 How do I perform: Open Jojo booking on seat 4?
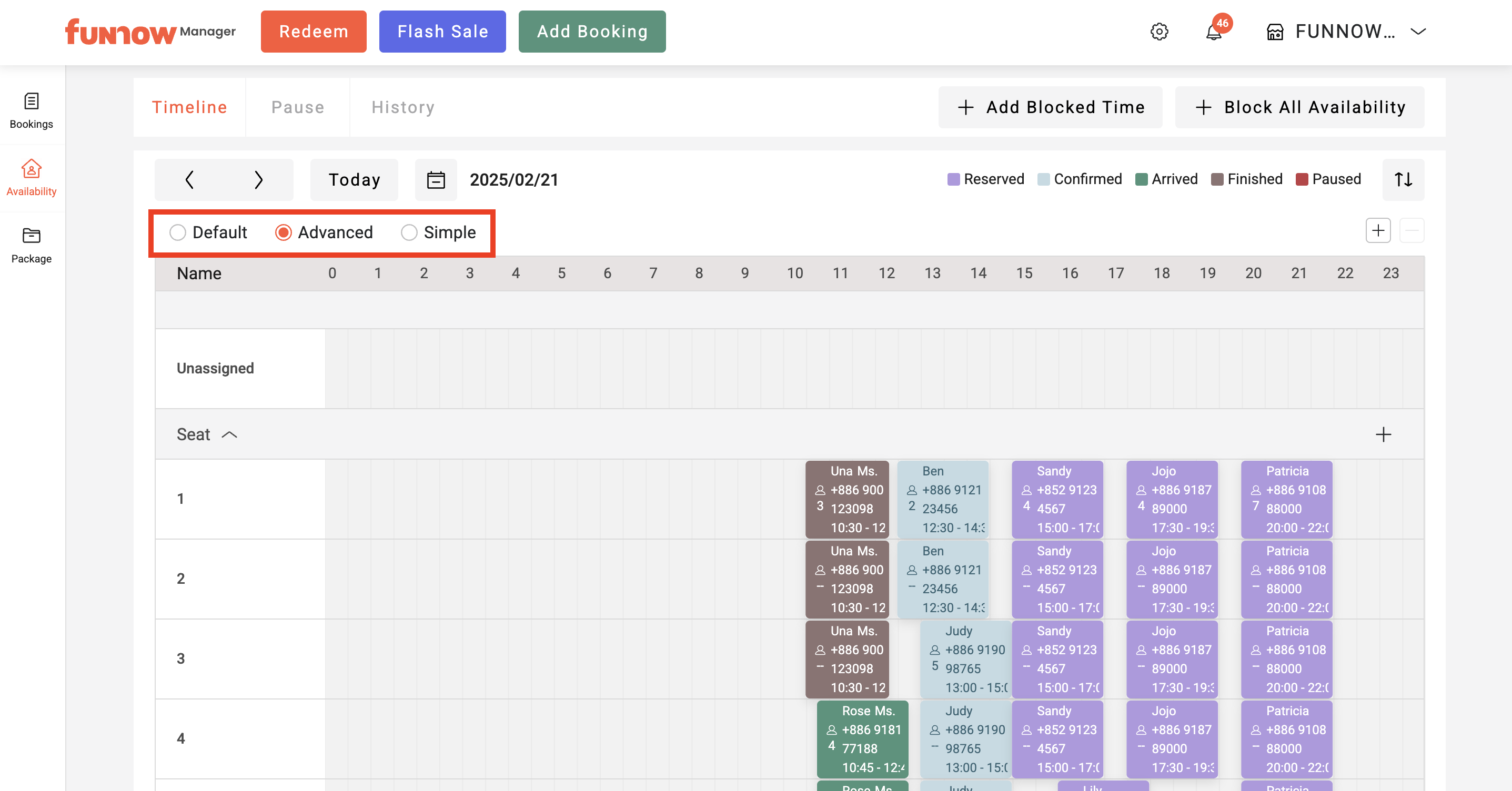(x=1172, y=739)
